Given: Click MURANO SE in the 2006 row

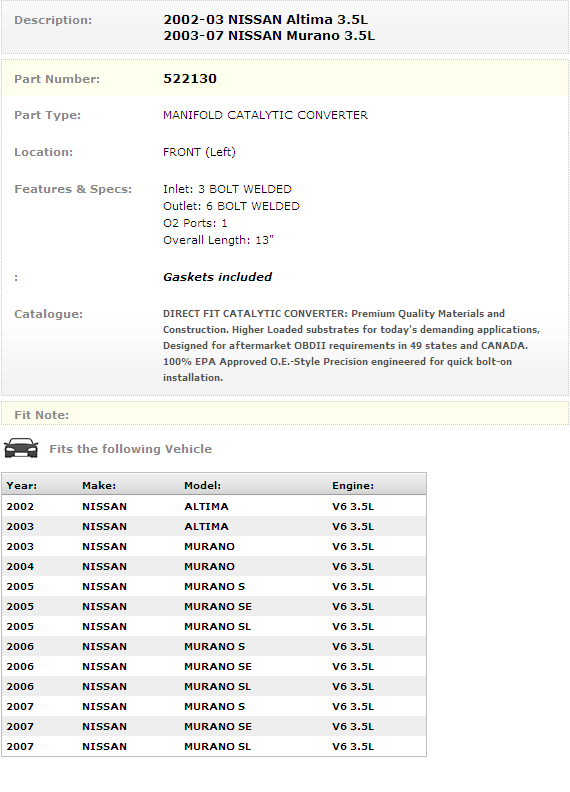Looking at the screenshot, I should click(218, 667).
